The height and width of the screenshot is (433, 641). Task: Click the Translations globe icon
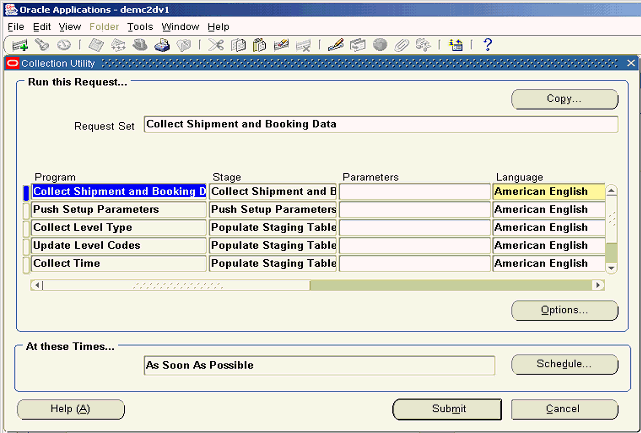pyautogui.click(x=380, y=45)
